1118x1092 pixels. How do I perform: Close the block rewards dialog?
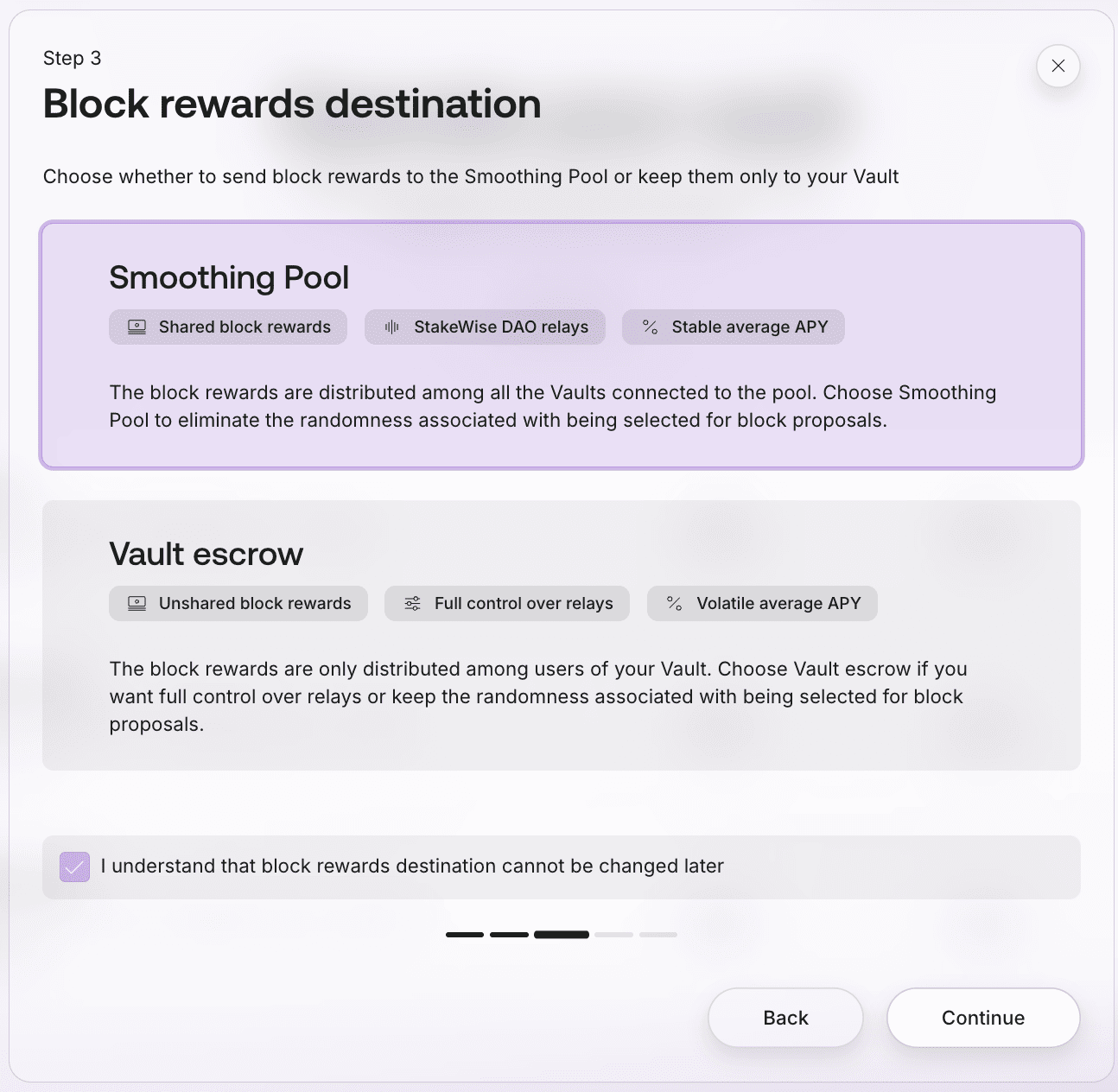click(x=1058, y=66)
